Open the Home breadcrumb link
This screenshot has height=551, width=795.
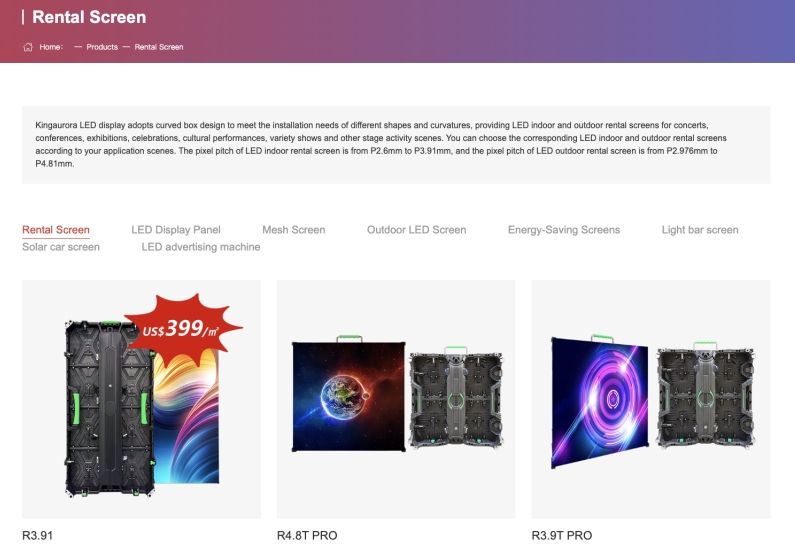point(51,47)
